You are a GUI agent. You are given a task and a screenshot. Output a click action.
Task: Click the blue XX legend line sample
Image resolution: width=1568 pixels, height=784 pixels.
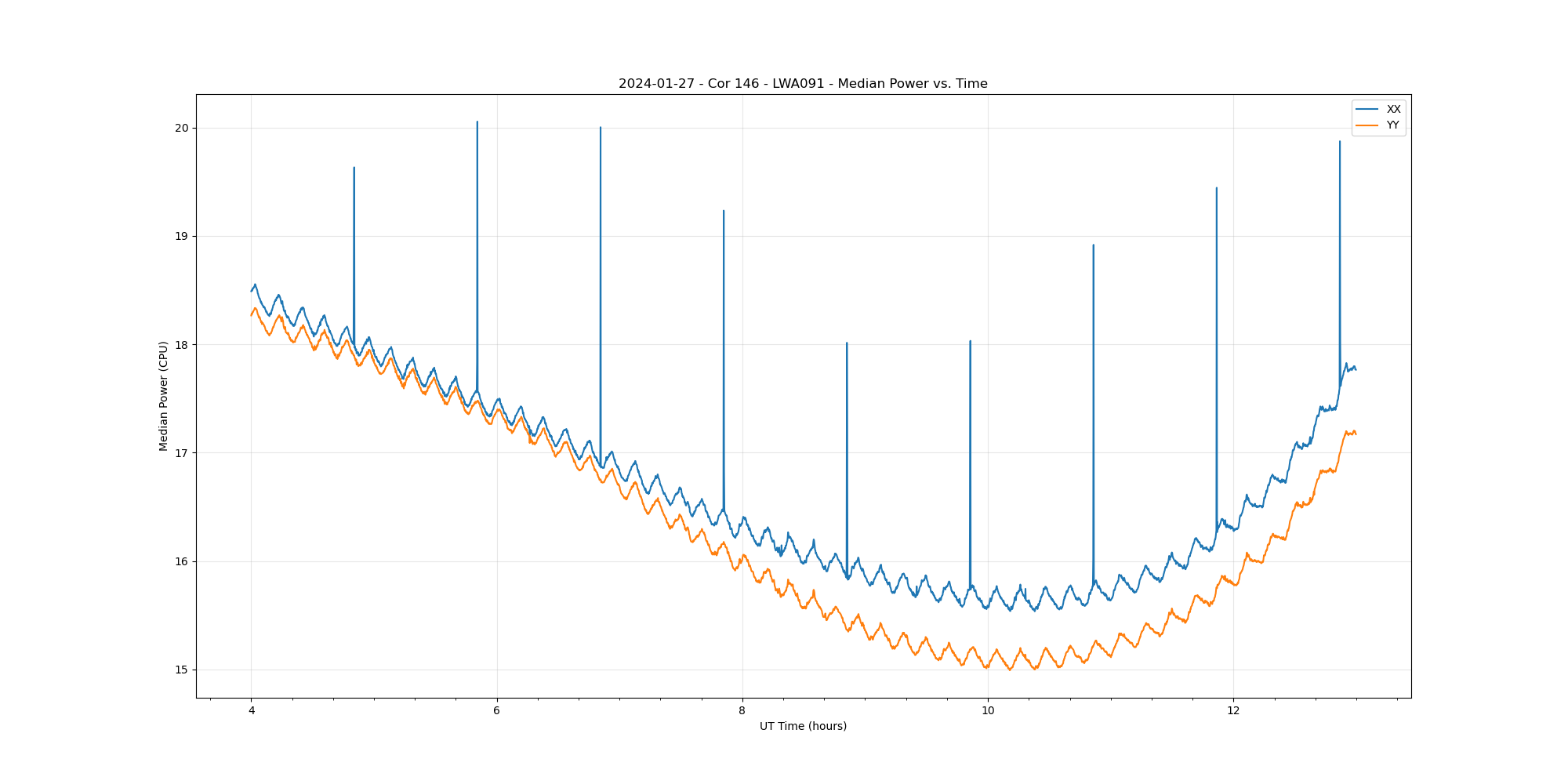(x=1367, y=110)
